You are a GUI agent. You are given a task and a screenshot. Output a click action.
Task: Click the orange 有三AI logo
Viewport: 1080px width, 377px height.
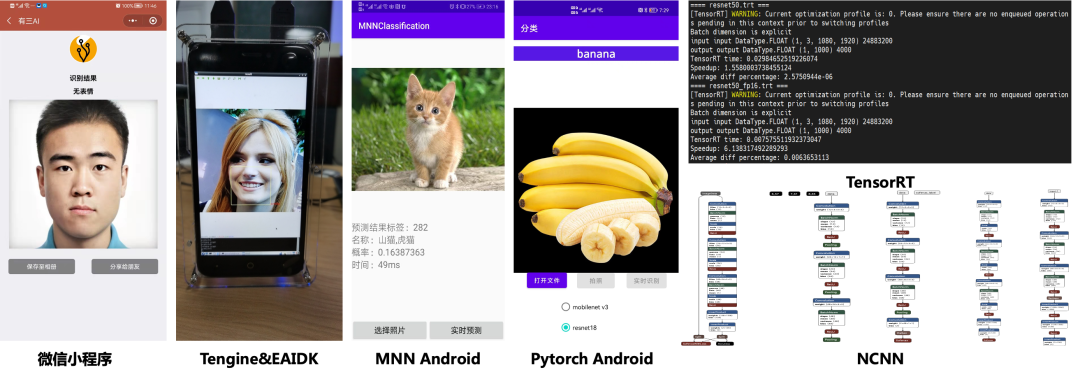click(x=83, y=49)
